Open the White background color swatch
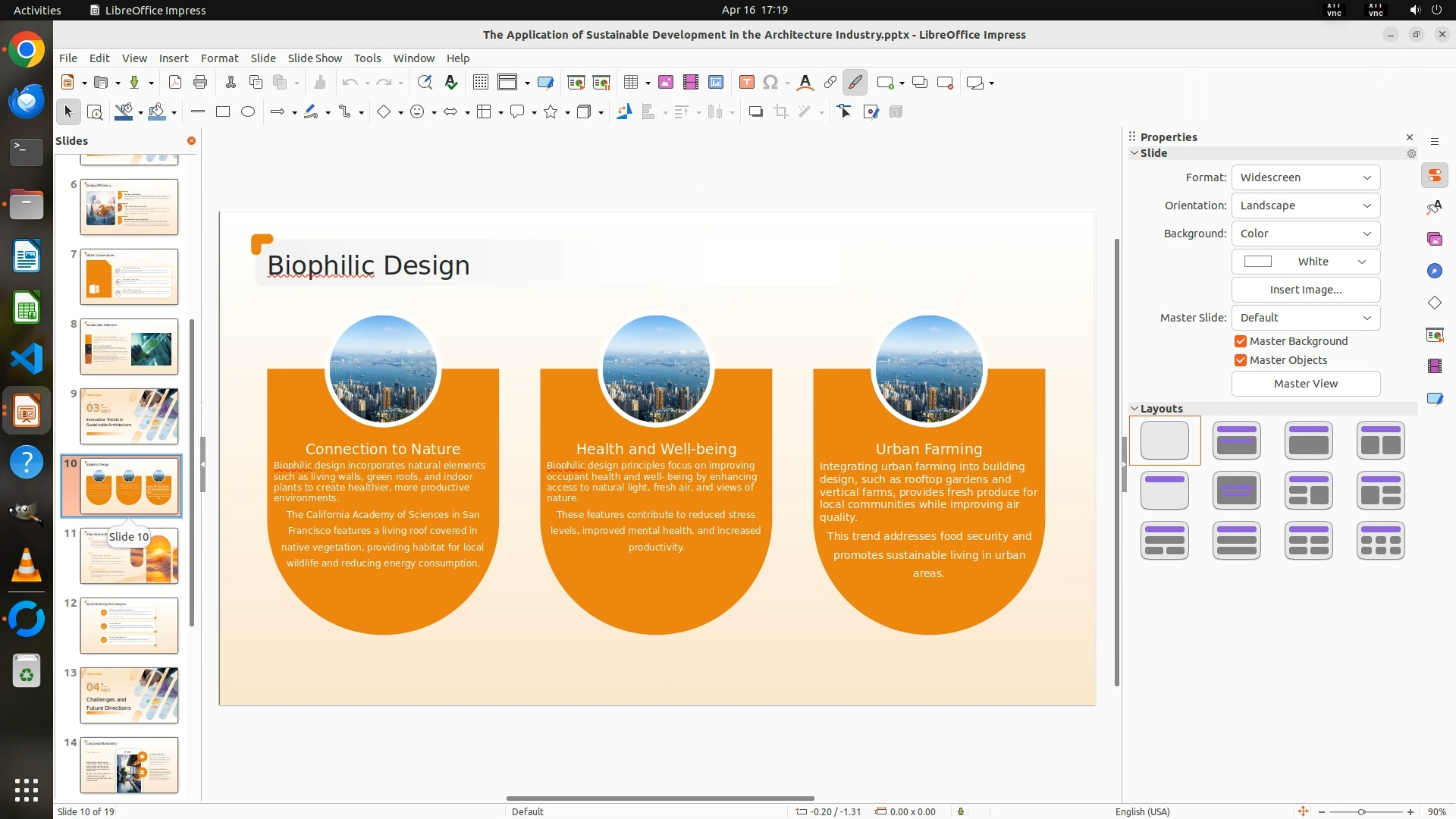This screenshot has width=1456, height=819. point(1305,262)
